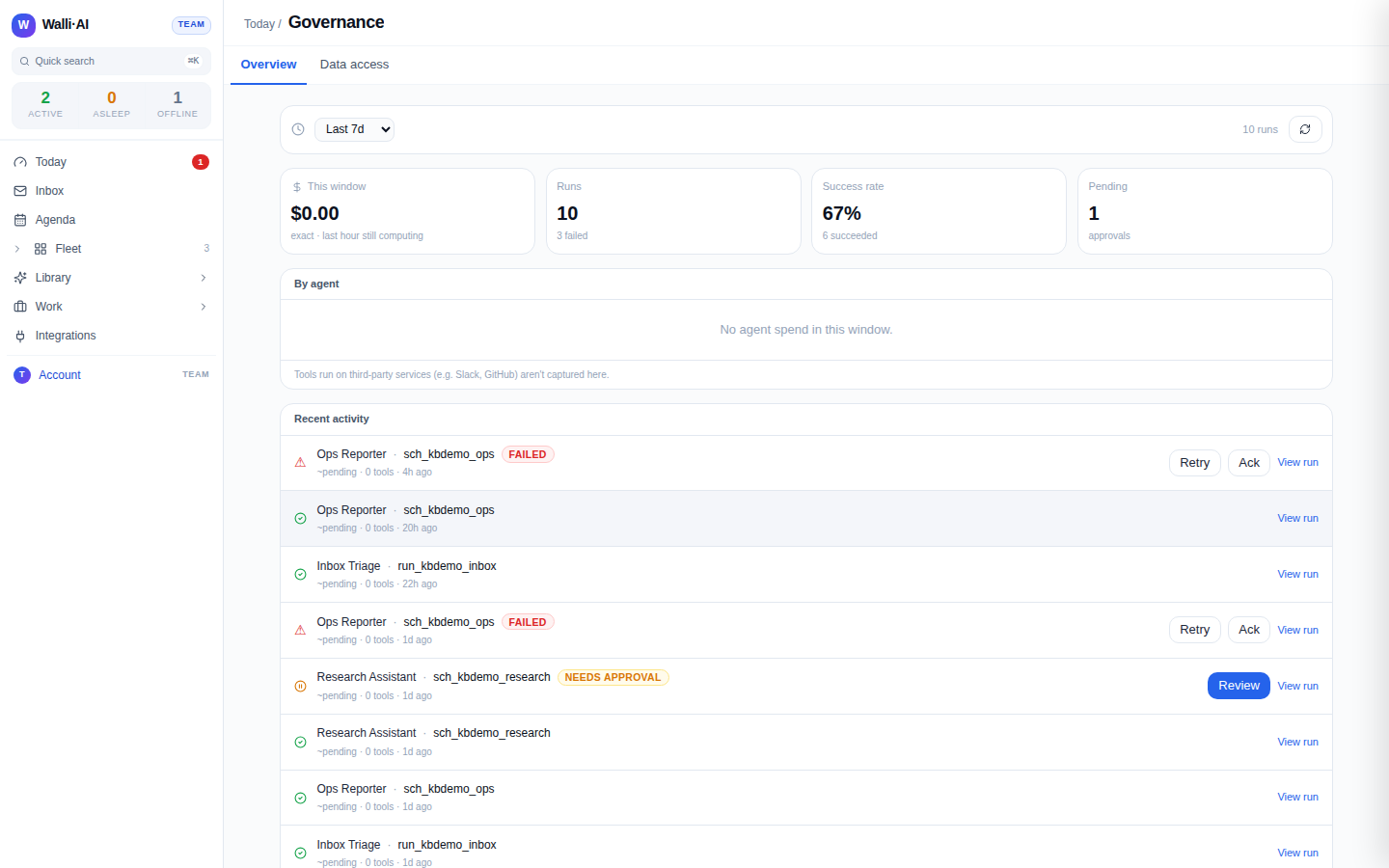This screenshot has width=1389, height=868.
Task: Click the Library sparkle icon
Action: click(20, 278)
